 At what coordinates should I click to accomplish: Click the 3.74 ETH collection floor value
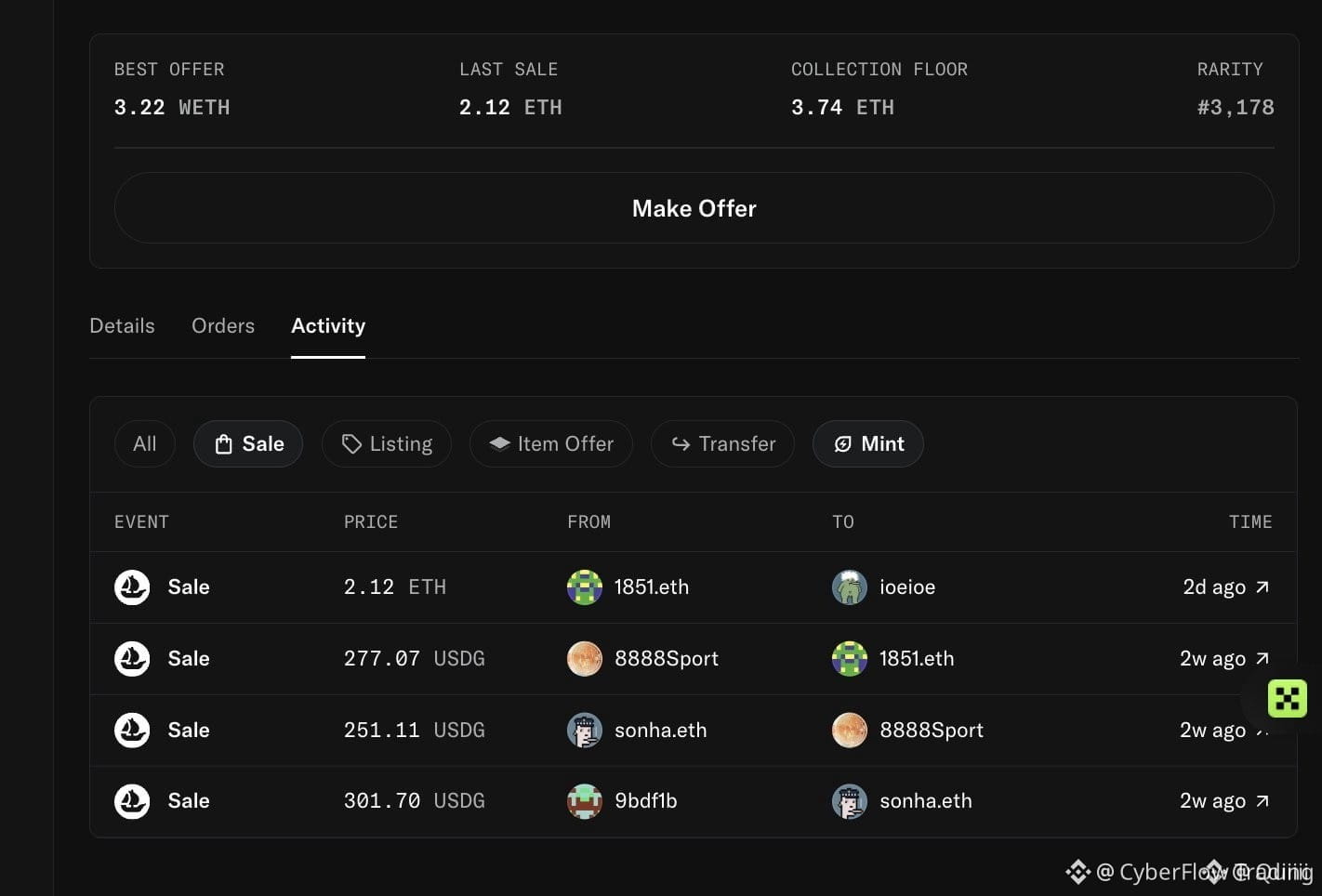842,108
